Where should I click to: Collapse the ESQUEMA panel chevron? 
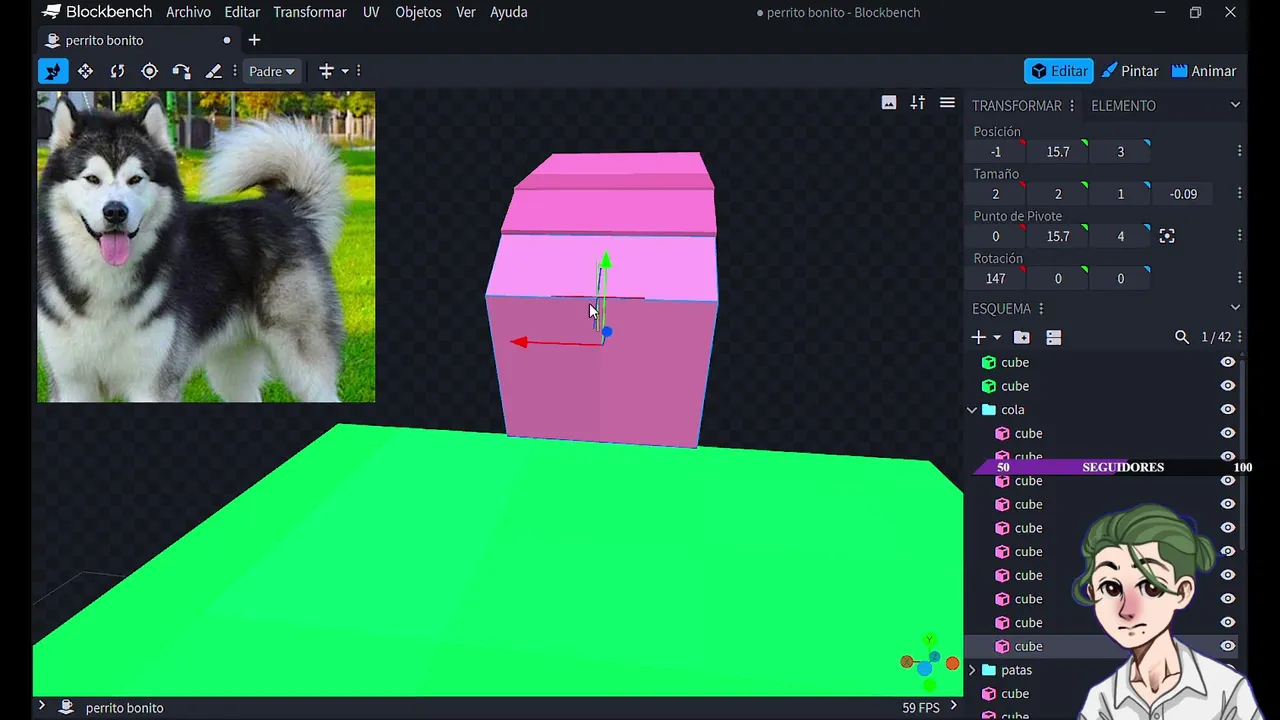point(1235,308)
